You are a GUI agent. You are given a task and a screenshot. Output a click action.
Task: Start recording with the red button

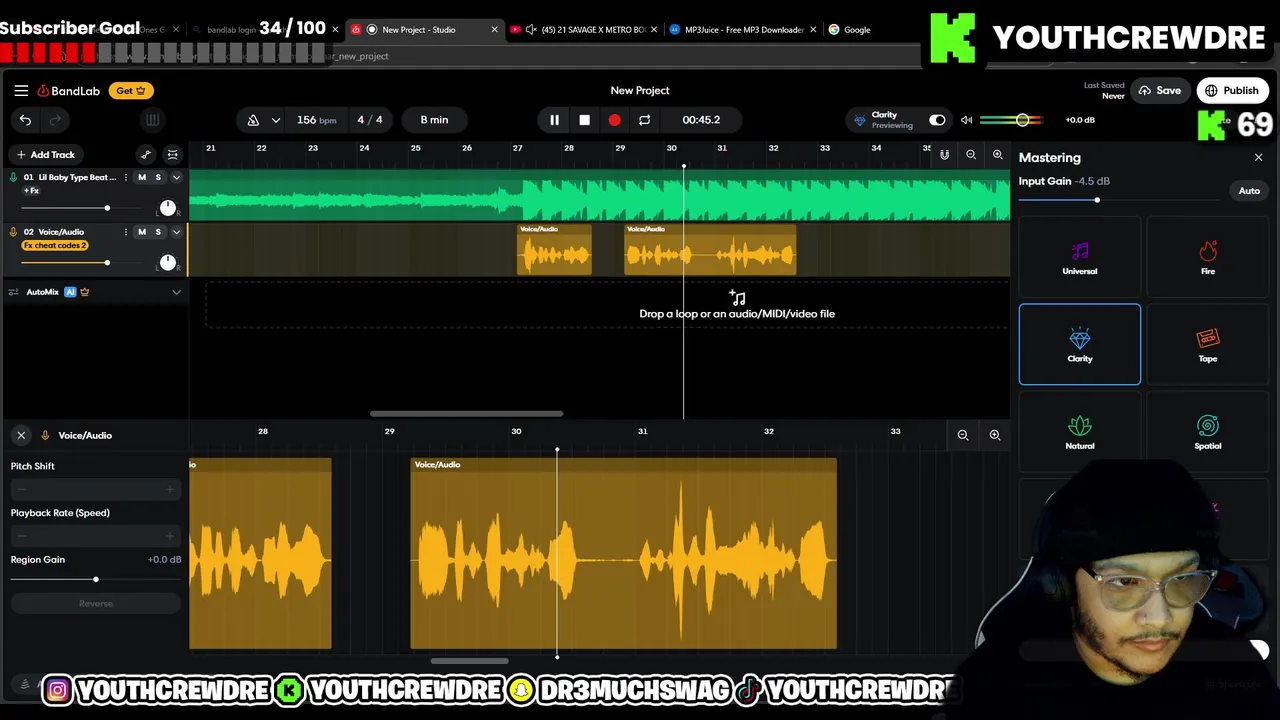pos(614,120)
